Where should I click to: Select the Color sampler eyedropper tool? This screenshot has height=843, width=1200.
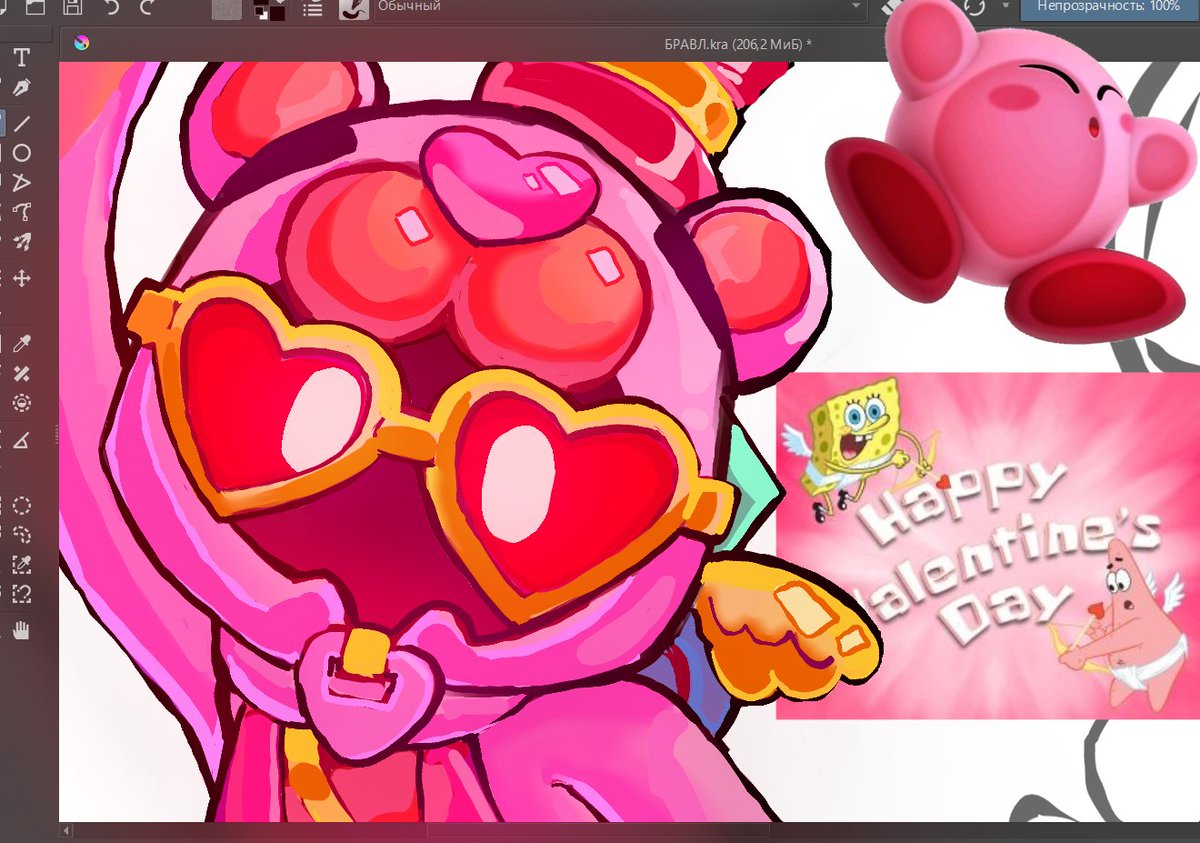coord(21,344)
